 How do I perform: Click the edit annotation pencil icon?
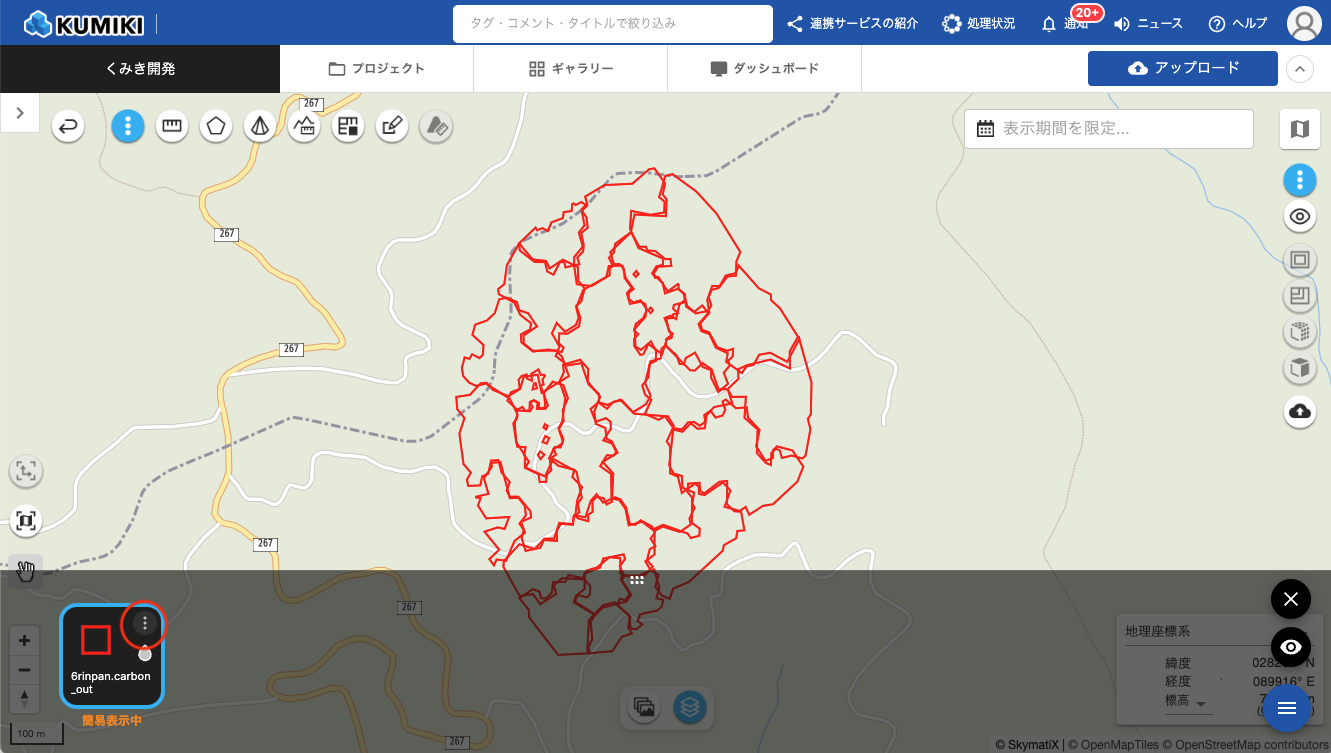click(x=392, y=126)
